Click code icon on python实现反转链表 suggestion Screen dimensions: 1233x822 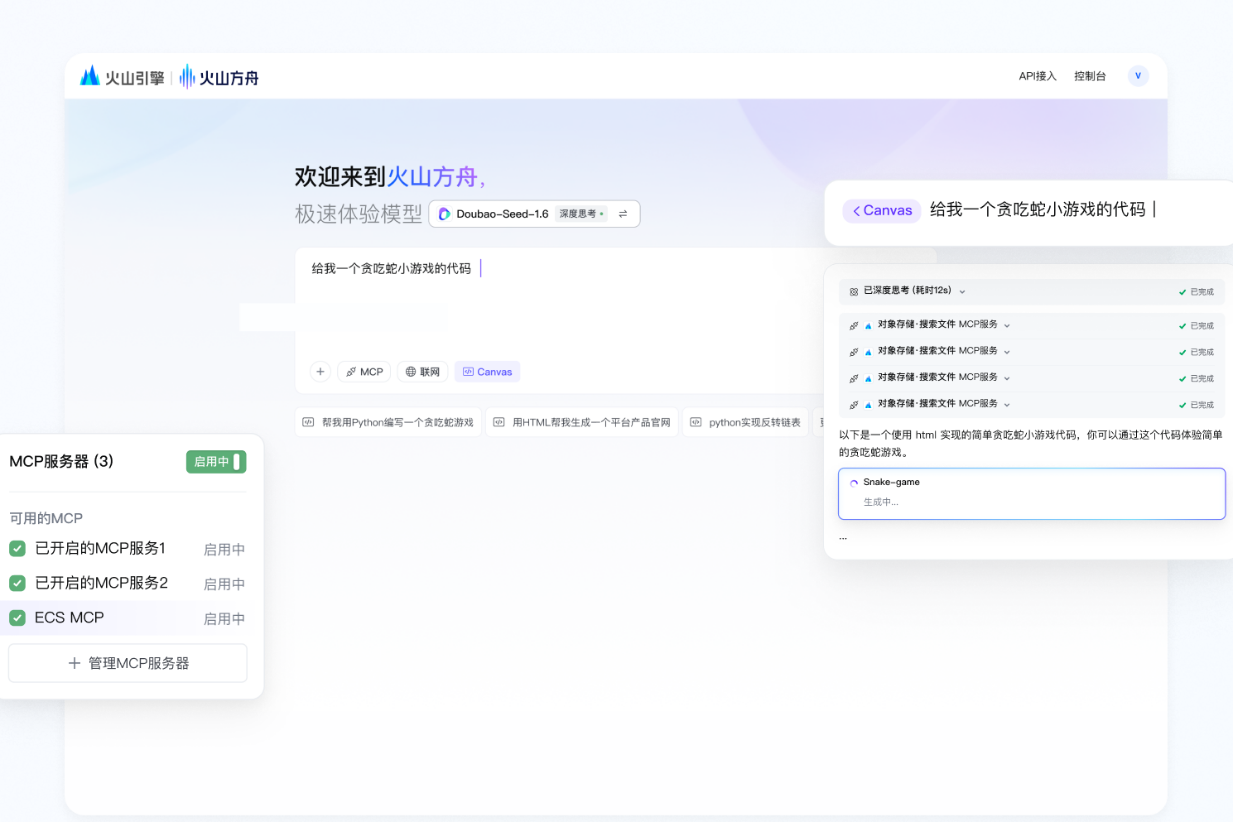697,422
